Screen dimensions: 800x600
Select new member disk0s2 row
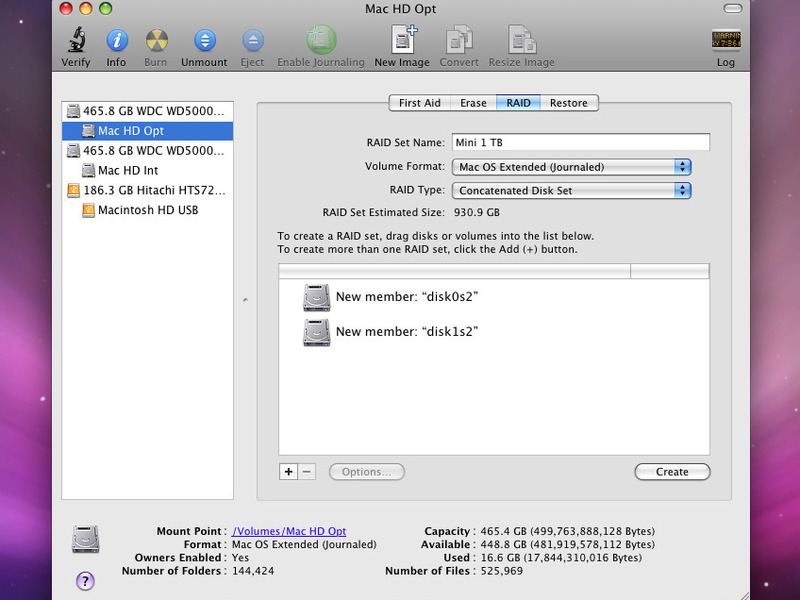click(494, 297)
